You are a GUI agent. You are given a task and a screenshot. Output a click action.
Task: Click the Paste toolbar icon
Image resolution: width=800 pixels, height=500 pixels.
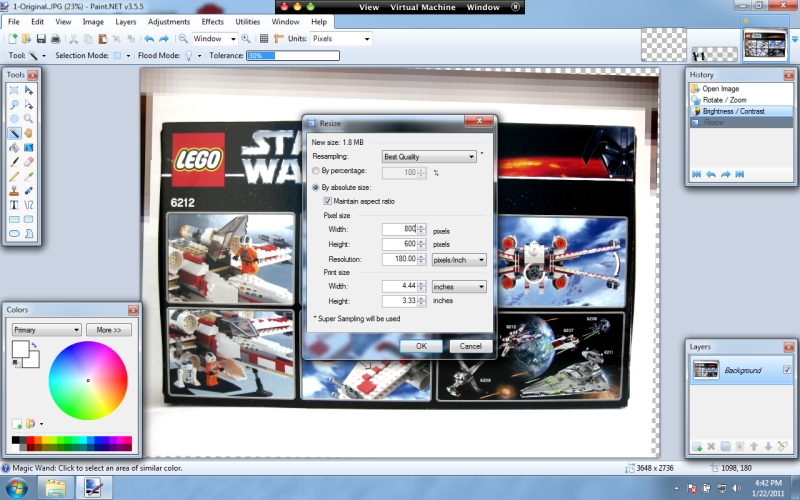click(103, 39)
